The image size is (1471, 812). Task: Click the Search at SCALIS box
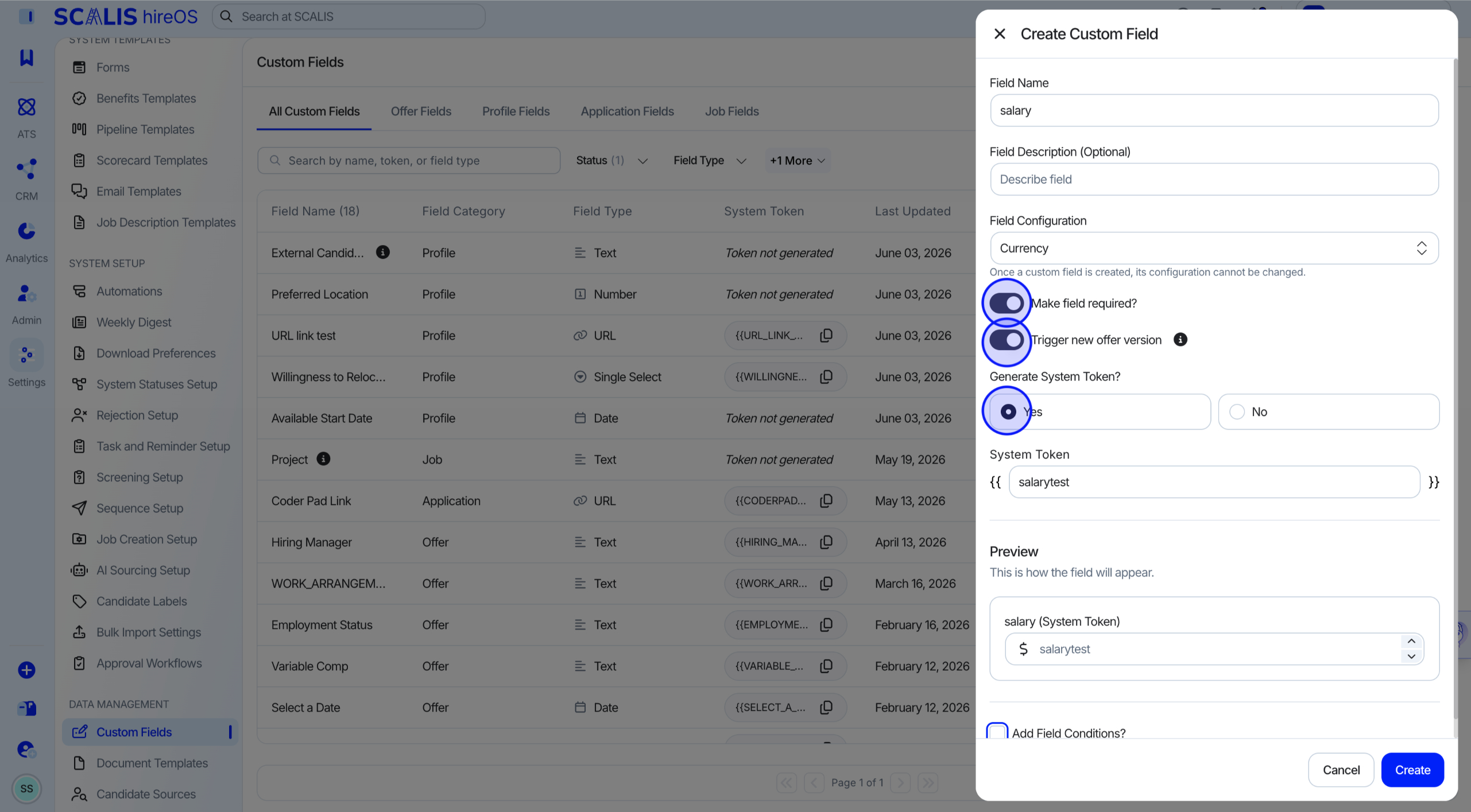(349, 16)
